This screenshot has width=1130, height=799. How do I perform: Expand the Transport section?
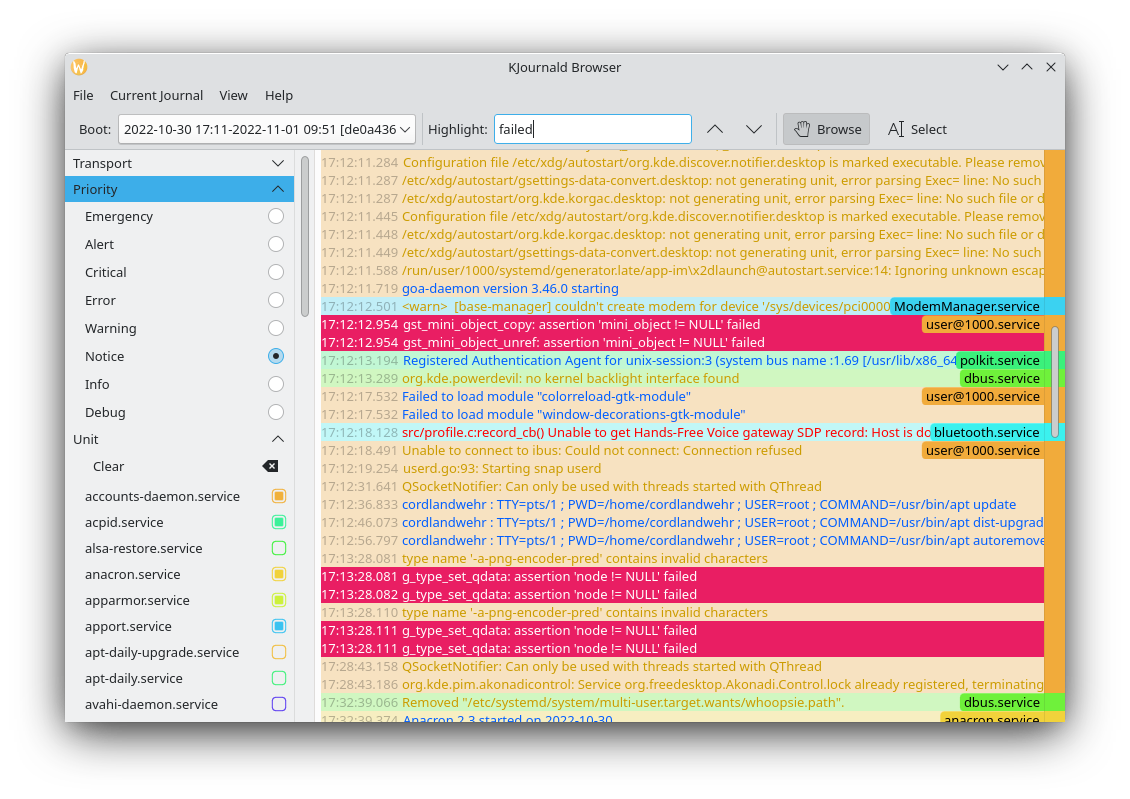click(278, 163)
